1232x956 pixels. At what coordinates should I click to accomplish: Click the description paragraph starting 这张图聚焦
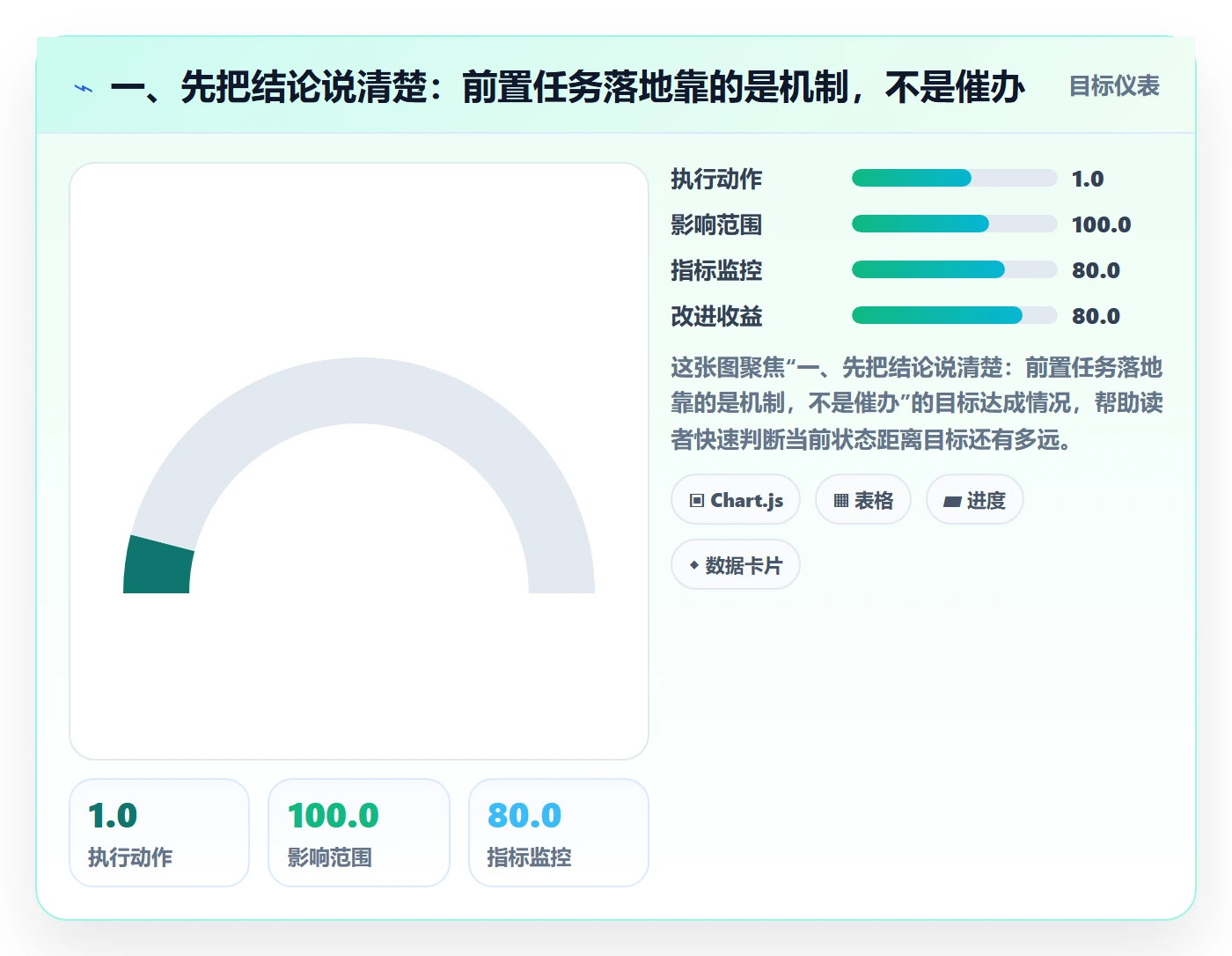917,403
